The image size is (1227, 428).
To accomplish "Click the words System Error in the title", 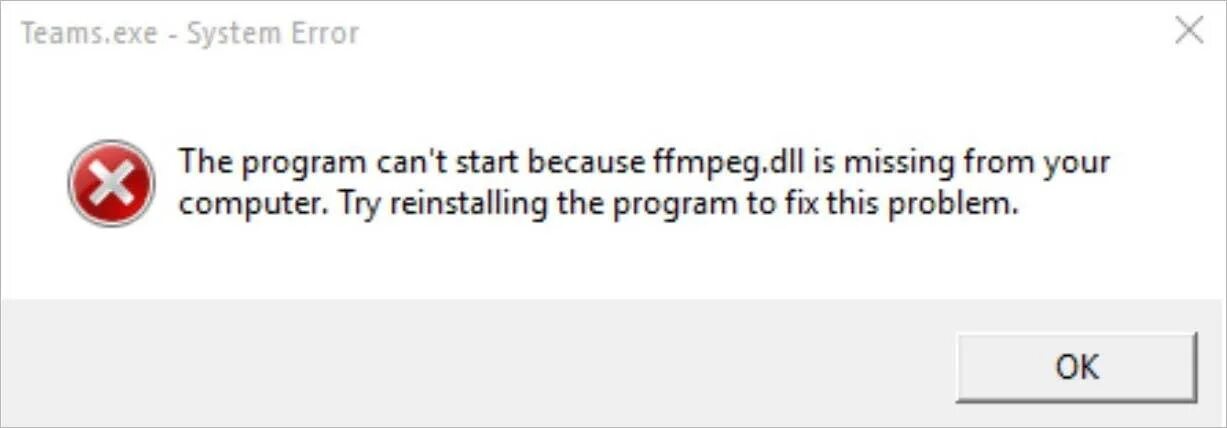I will (x=273, y=34).
